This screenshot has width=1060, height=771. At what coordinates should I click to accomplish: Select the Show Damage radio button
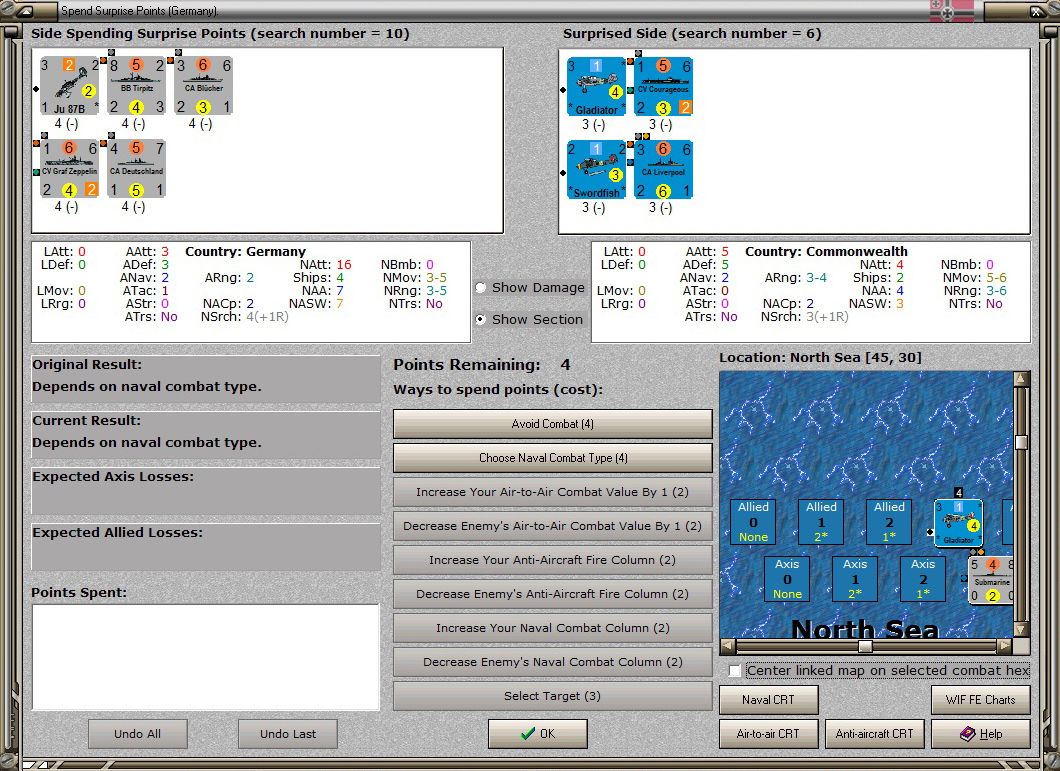pos(481,287)
